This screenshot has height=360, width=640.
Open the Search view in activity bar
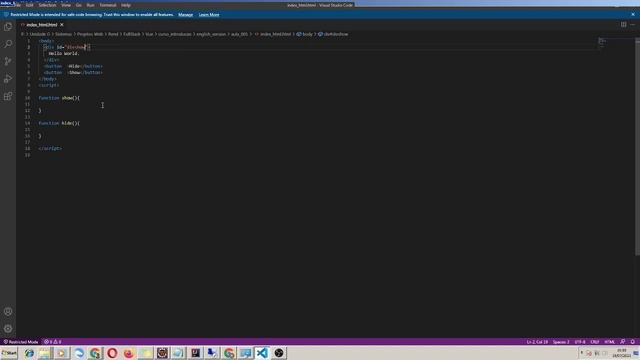coord(8,44)
